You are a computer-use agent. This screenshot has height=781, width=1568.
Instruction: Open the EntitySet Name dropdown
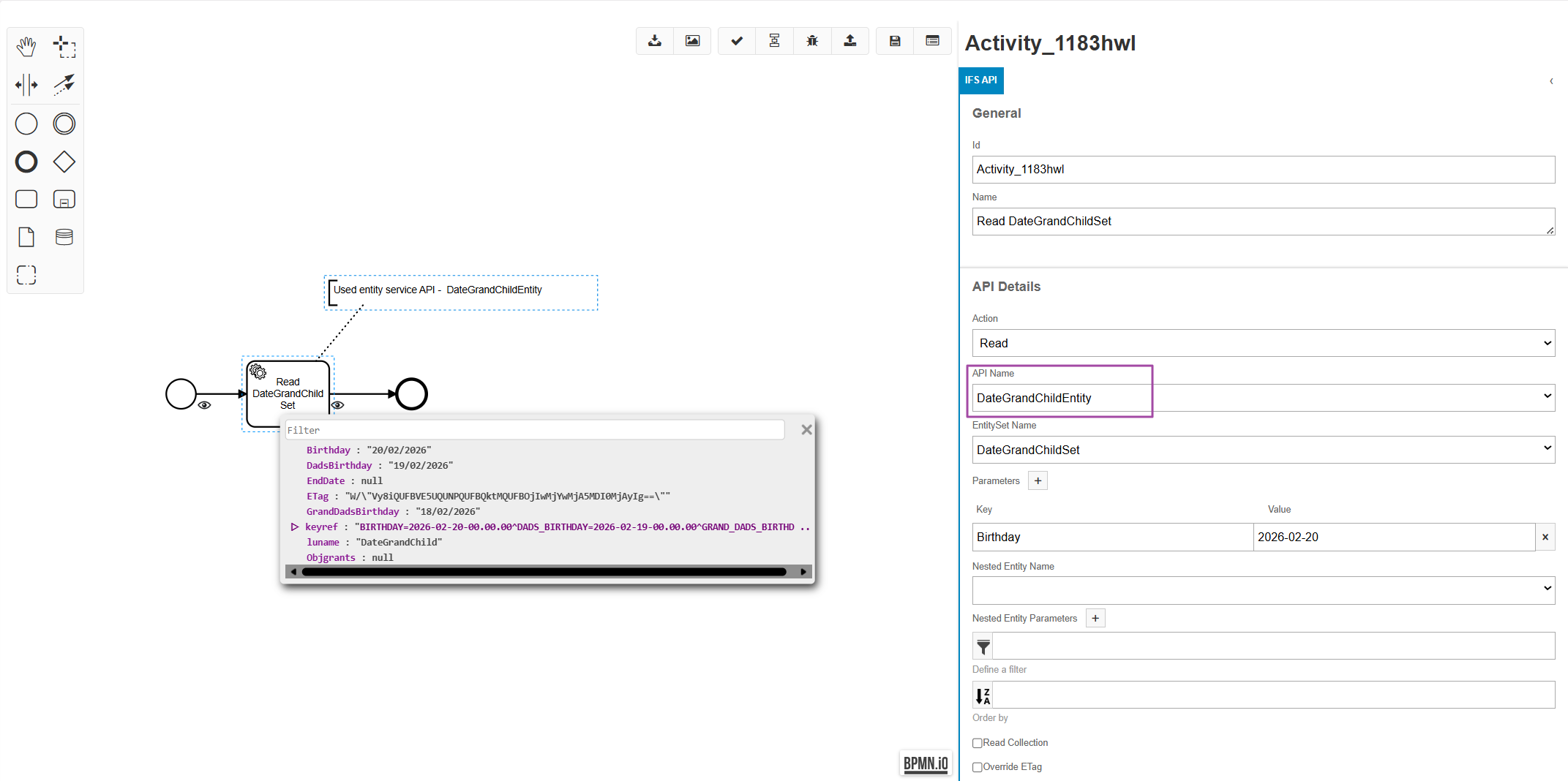tap(1263, 450)
